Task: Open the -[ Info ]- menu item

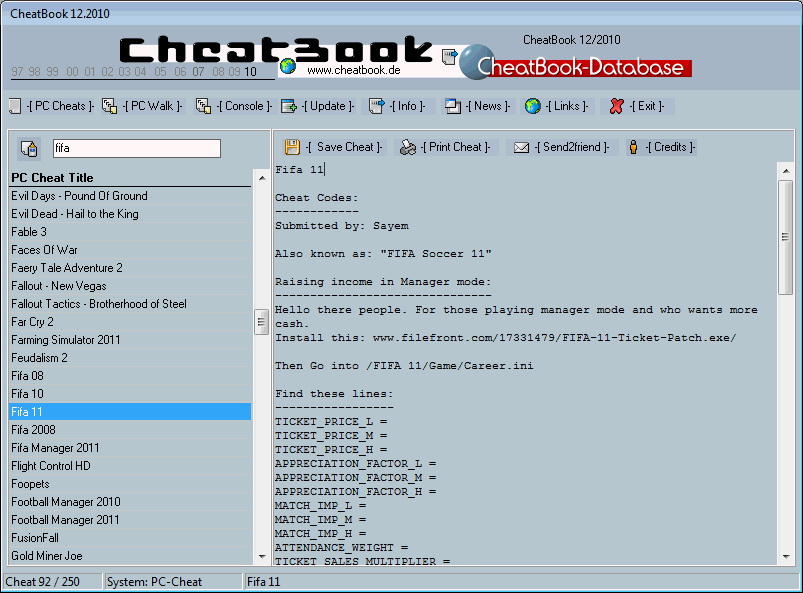Action: pyautogui.click(x=408, y=106)
